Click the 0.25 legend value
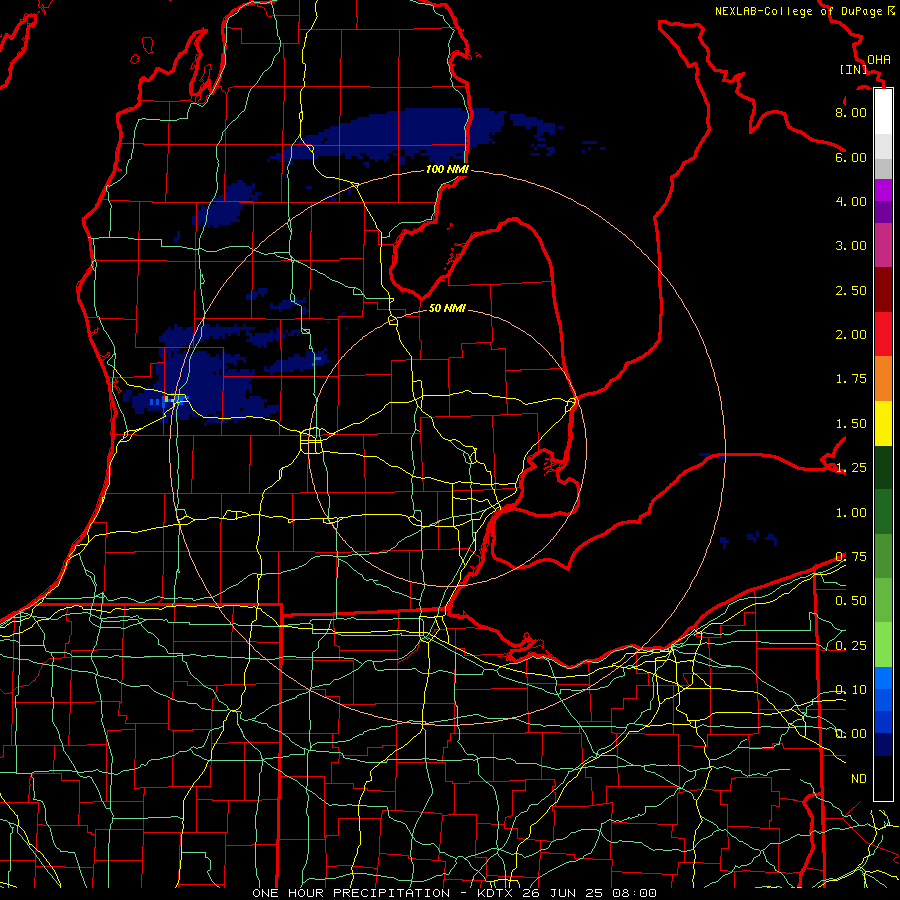 (851, 646)
